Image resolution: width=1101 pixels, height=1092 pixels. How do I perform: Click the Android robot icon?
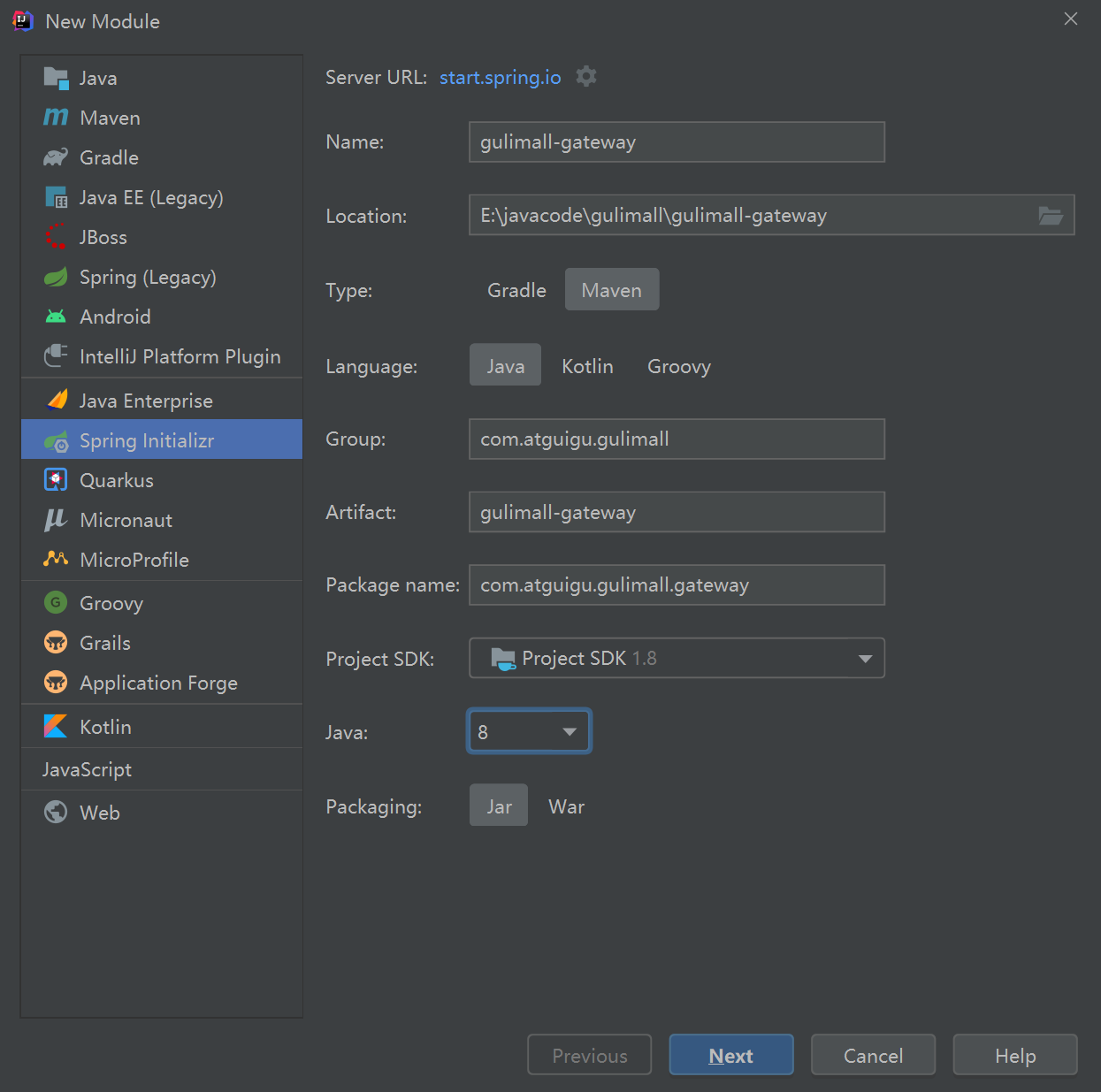pos(56,317)
